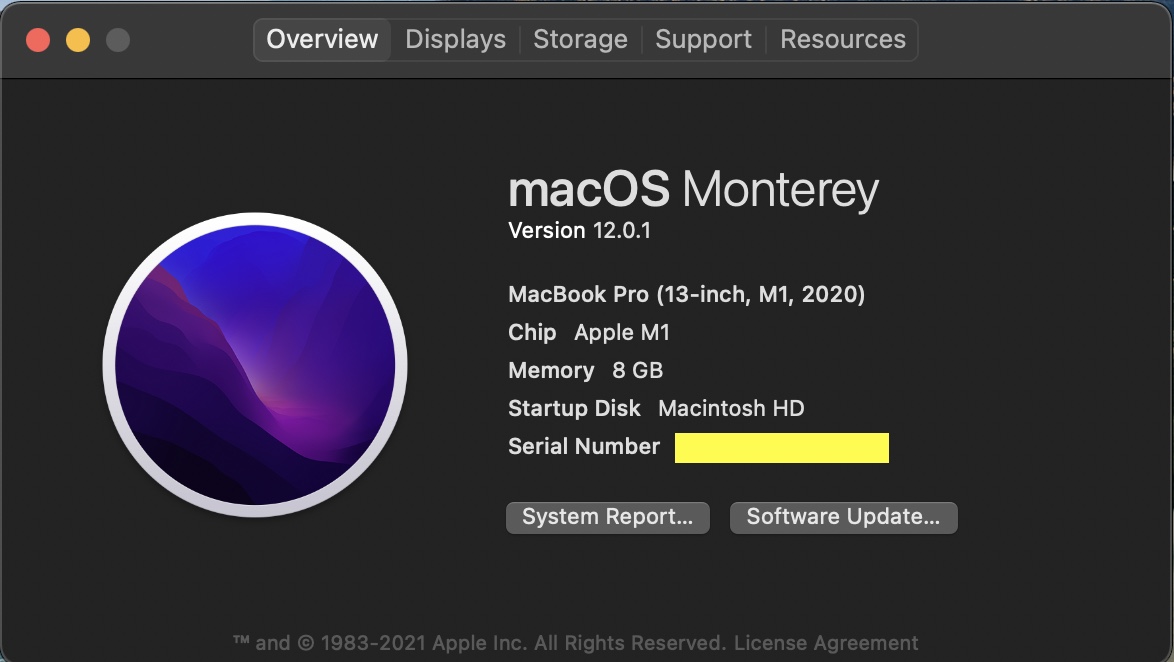Click the yellow block covering the serial number
The image size is (1174, 662).
point(781,448)
